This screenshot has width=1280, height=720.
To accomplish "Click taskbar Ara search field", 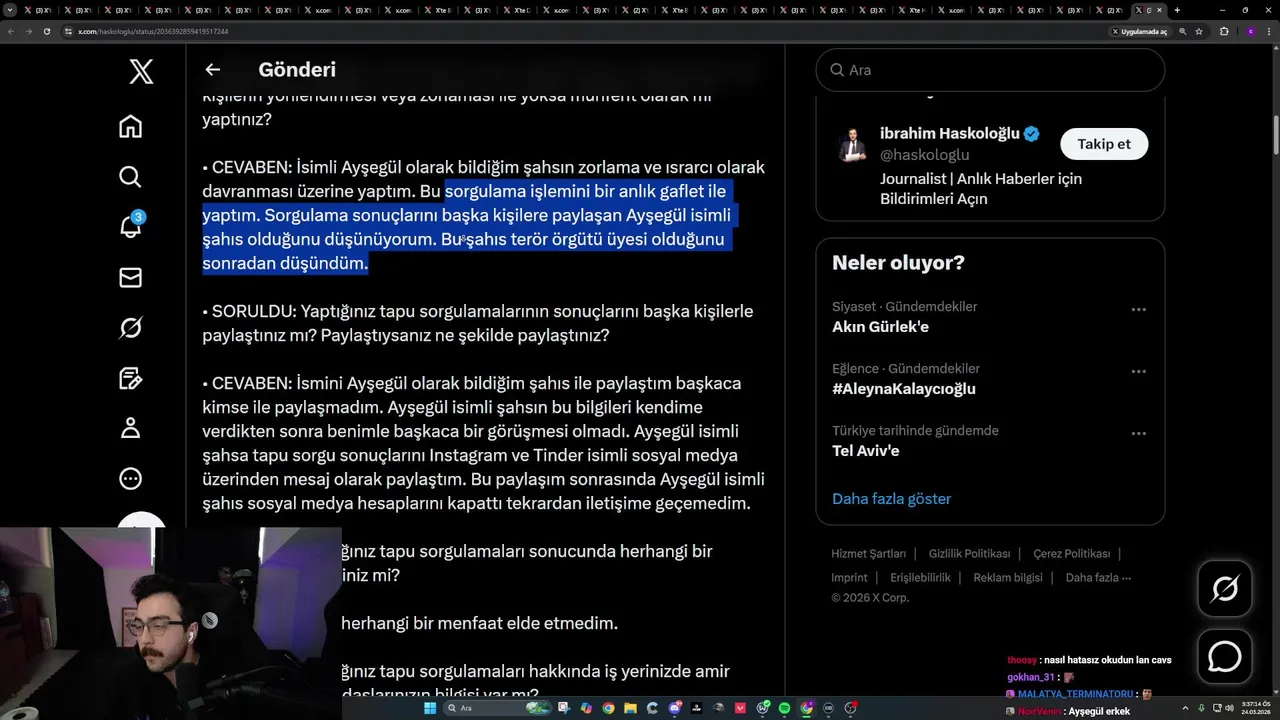I will point(495,708).
